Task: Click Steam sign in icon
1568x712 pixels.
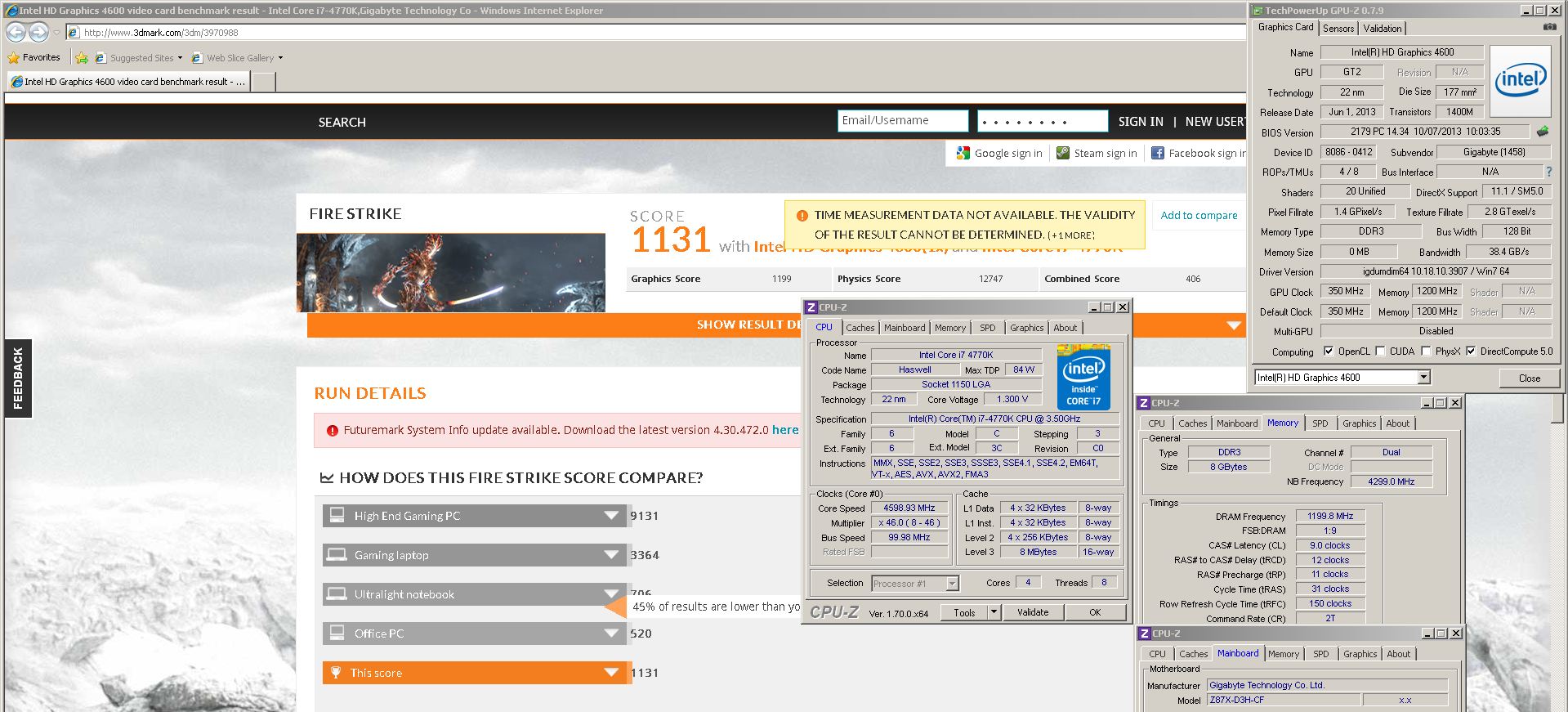Action: tap(1063, 153)
